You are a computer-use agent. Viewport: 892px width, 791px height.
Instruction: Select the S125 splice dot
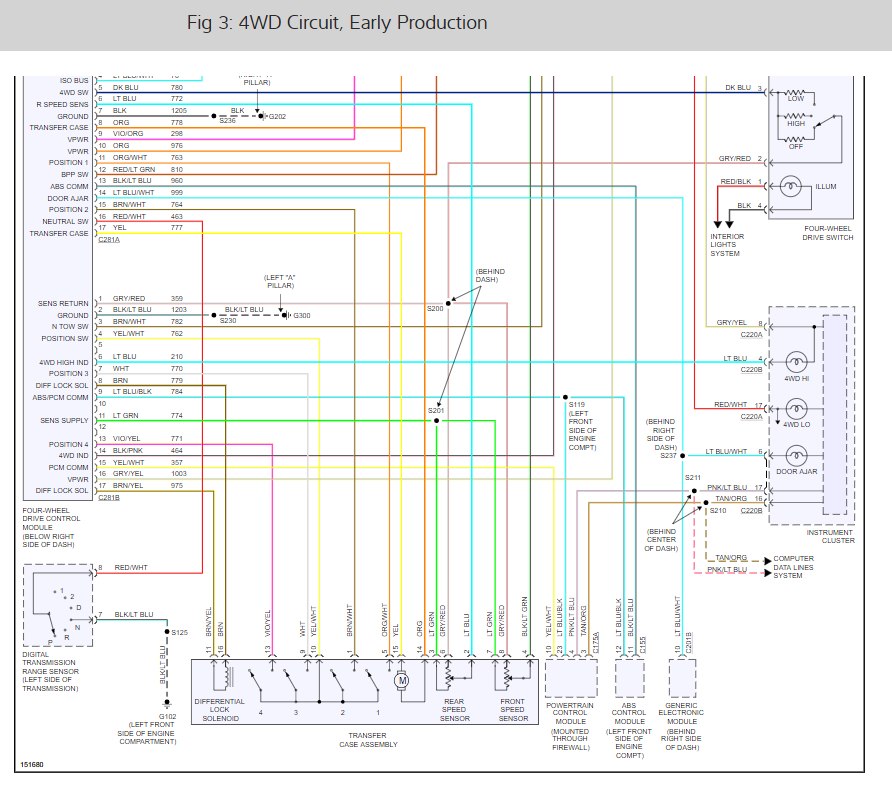click(x=167, y=632)
